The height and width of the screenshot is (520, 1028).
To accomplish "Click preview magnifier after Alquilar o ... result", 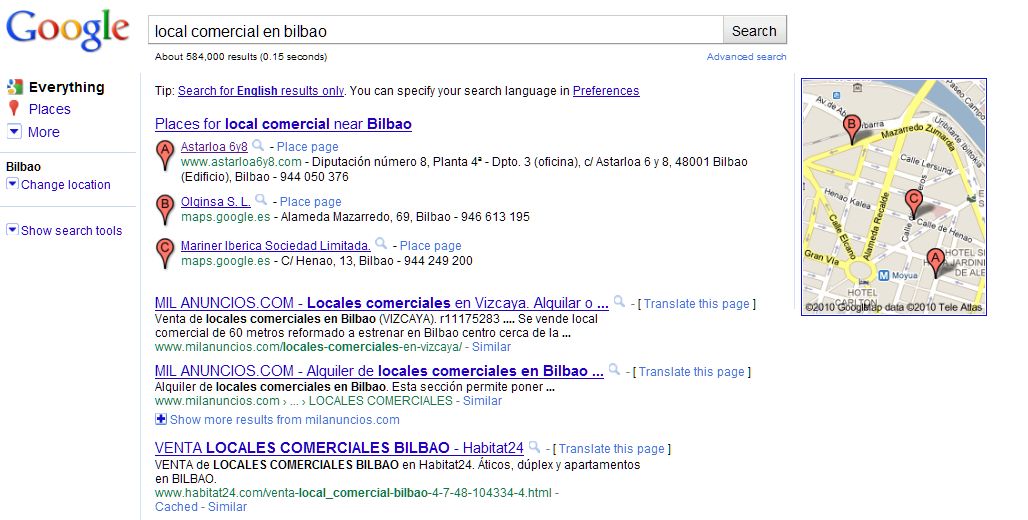I will (x=619, y=301).
